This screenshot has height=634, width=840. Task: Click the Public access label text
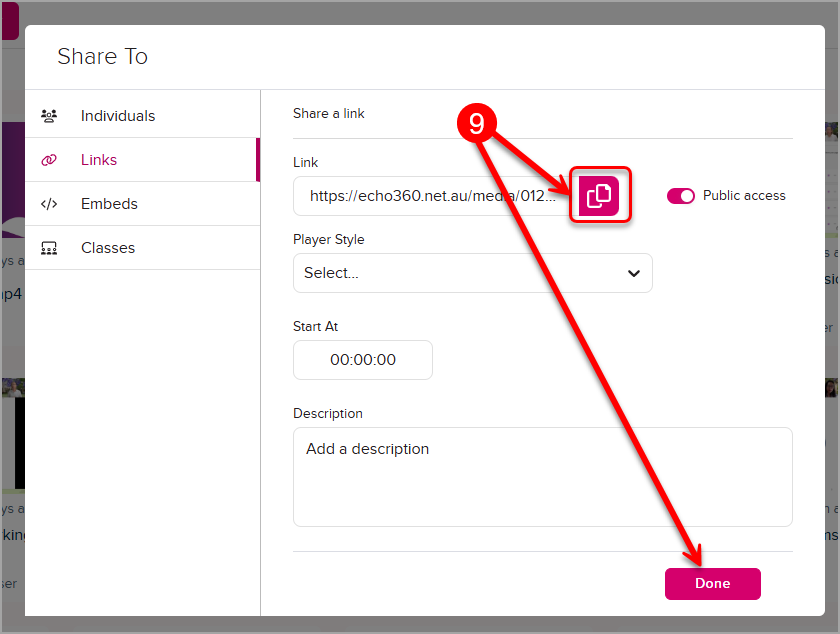point(744,196)
